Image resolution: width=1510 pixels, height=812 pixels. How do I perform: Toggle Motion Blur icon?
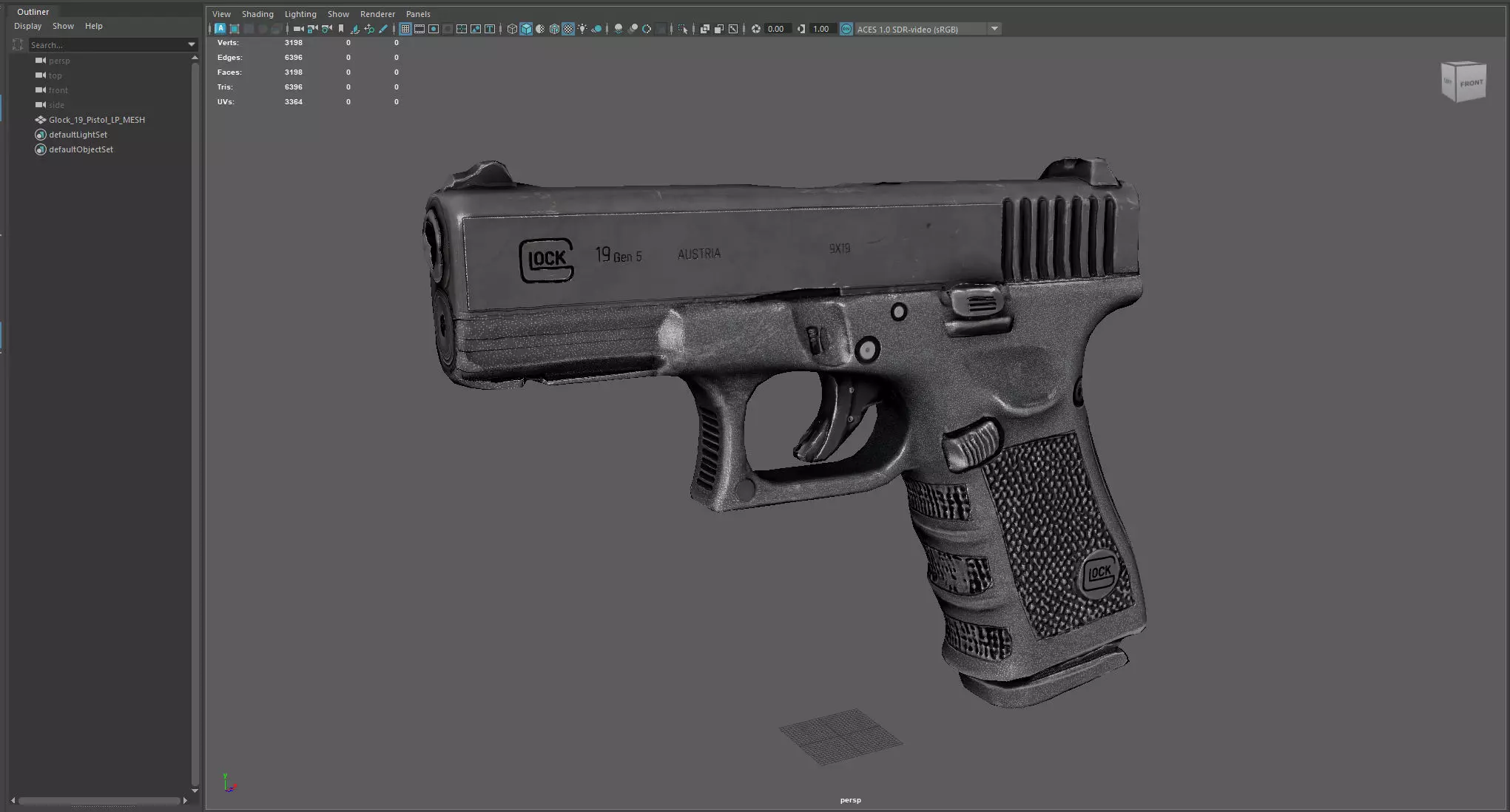(632, 29)
